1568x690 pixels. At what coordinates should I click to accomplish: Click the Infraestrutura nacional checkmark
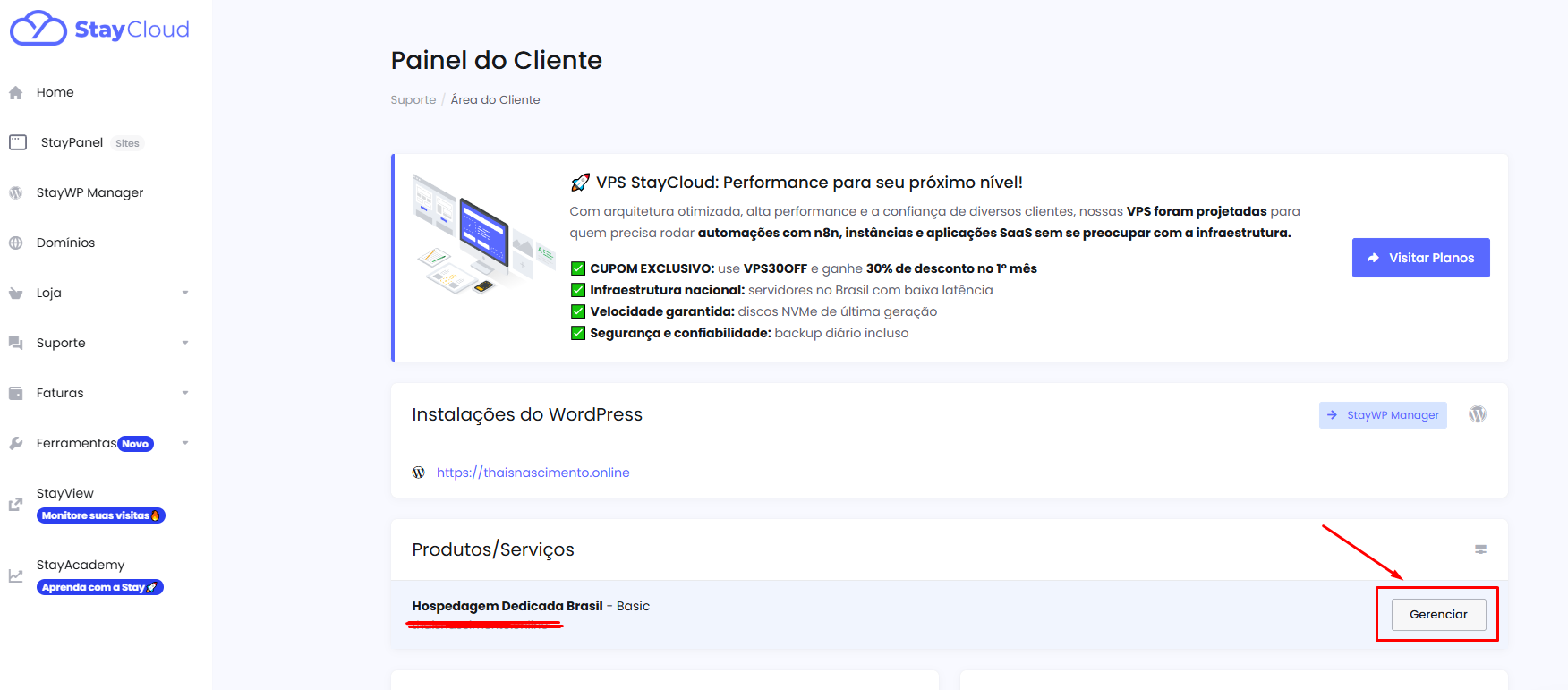578,290
